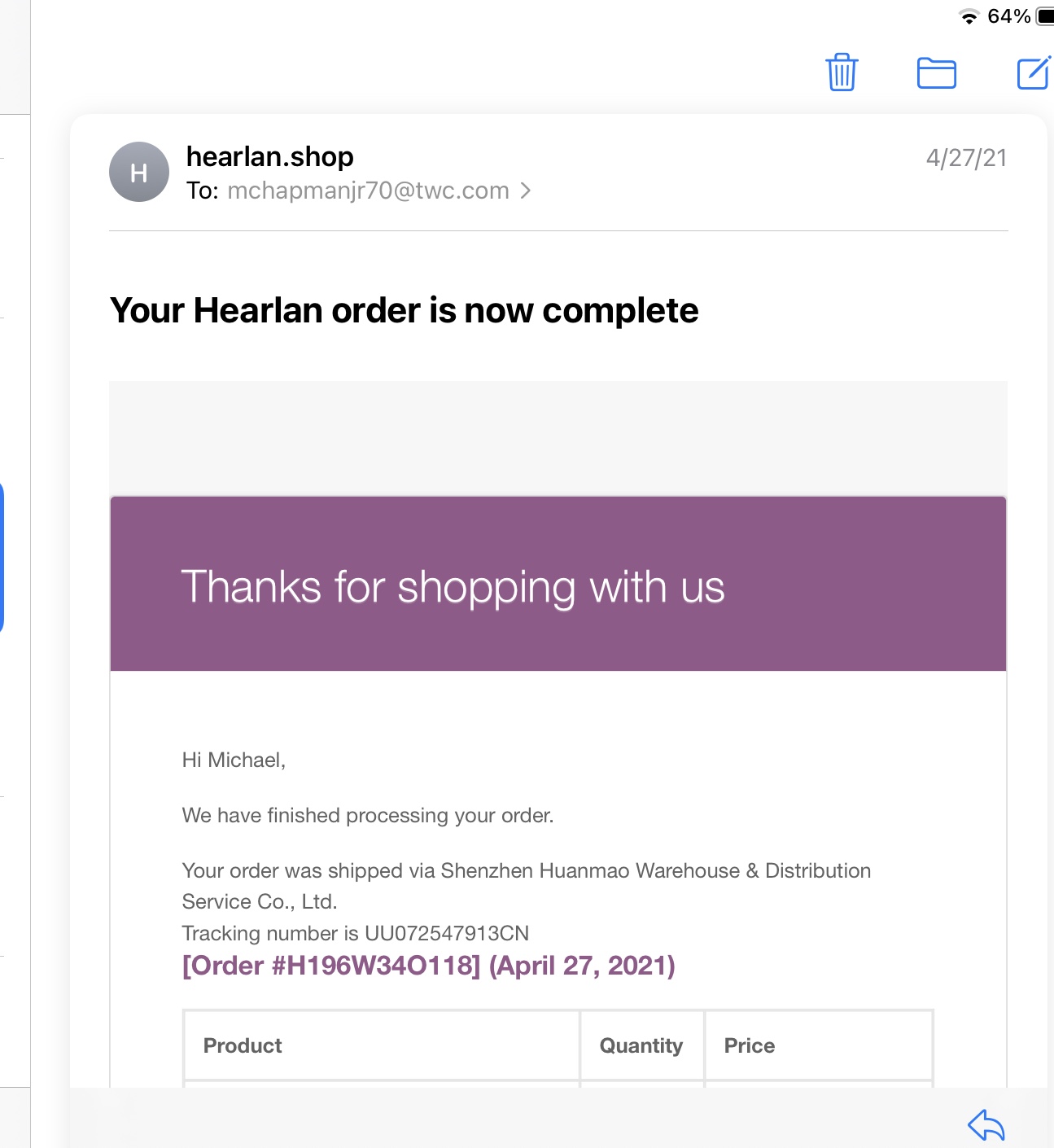This screenshot has height=1148, width=1054.
Task: Tap the 64% battery percentage
Action: click(1009, 16)
